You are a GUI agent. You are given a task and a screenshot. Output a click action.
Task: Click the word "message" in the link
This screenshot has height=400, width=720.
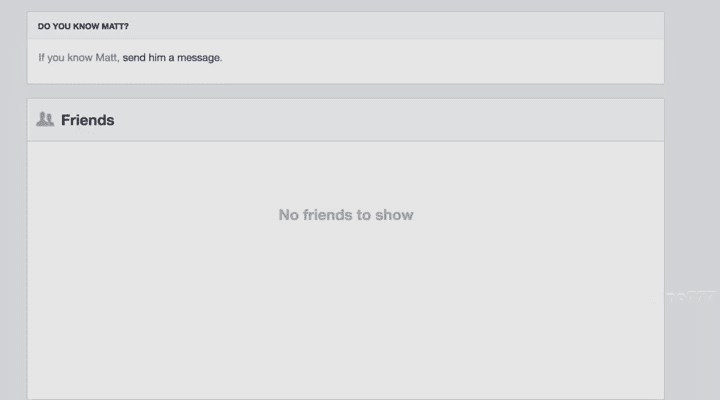tap(198, 58)
